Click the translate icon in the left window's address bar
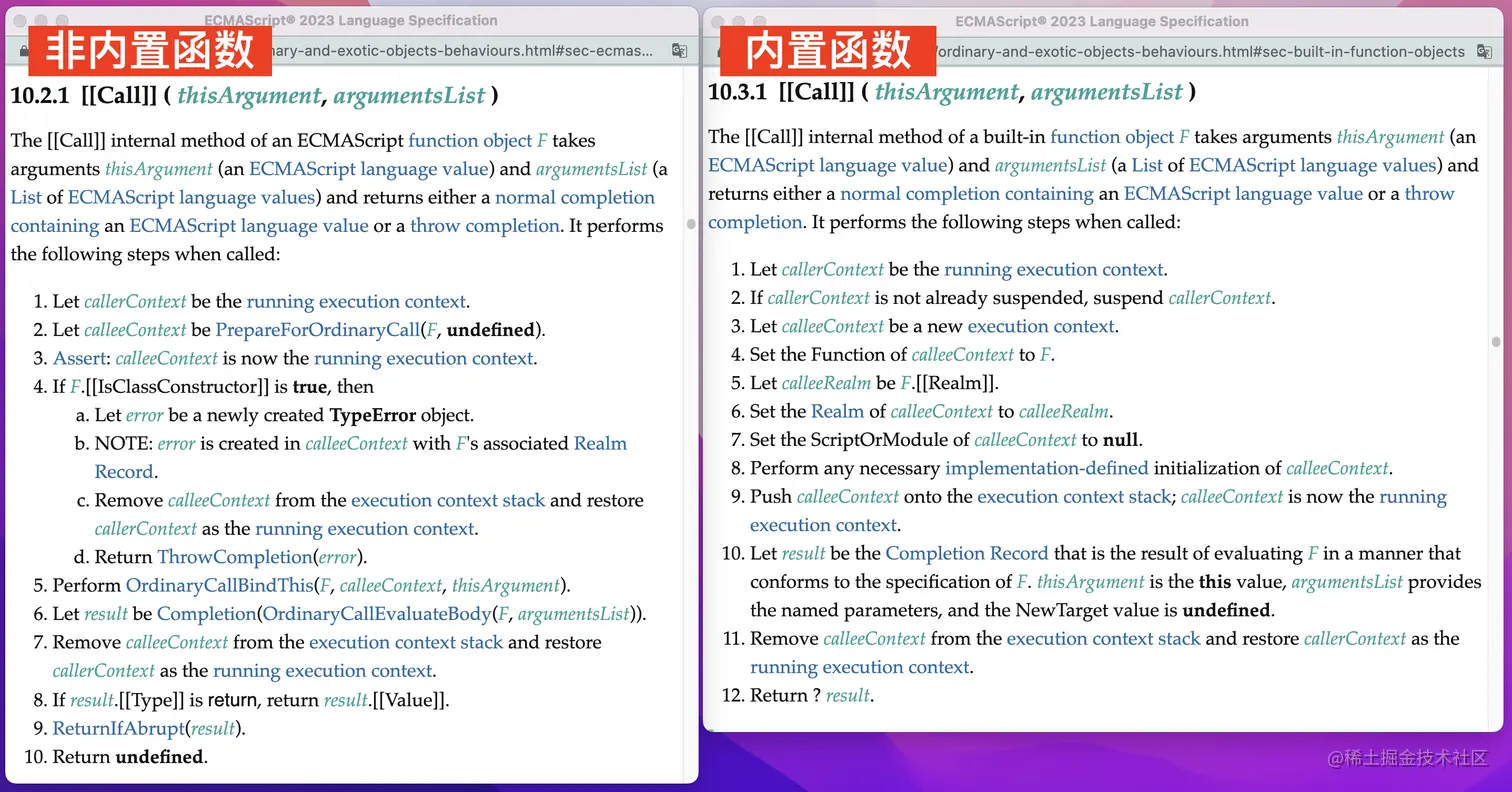The height and width of the screenshot is (792, 1512). (x=680, y=51)
